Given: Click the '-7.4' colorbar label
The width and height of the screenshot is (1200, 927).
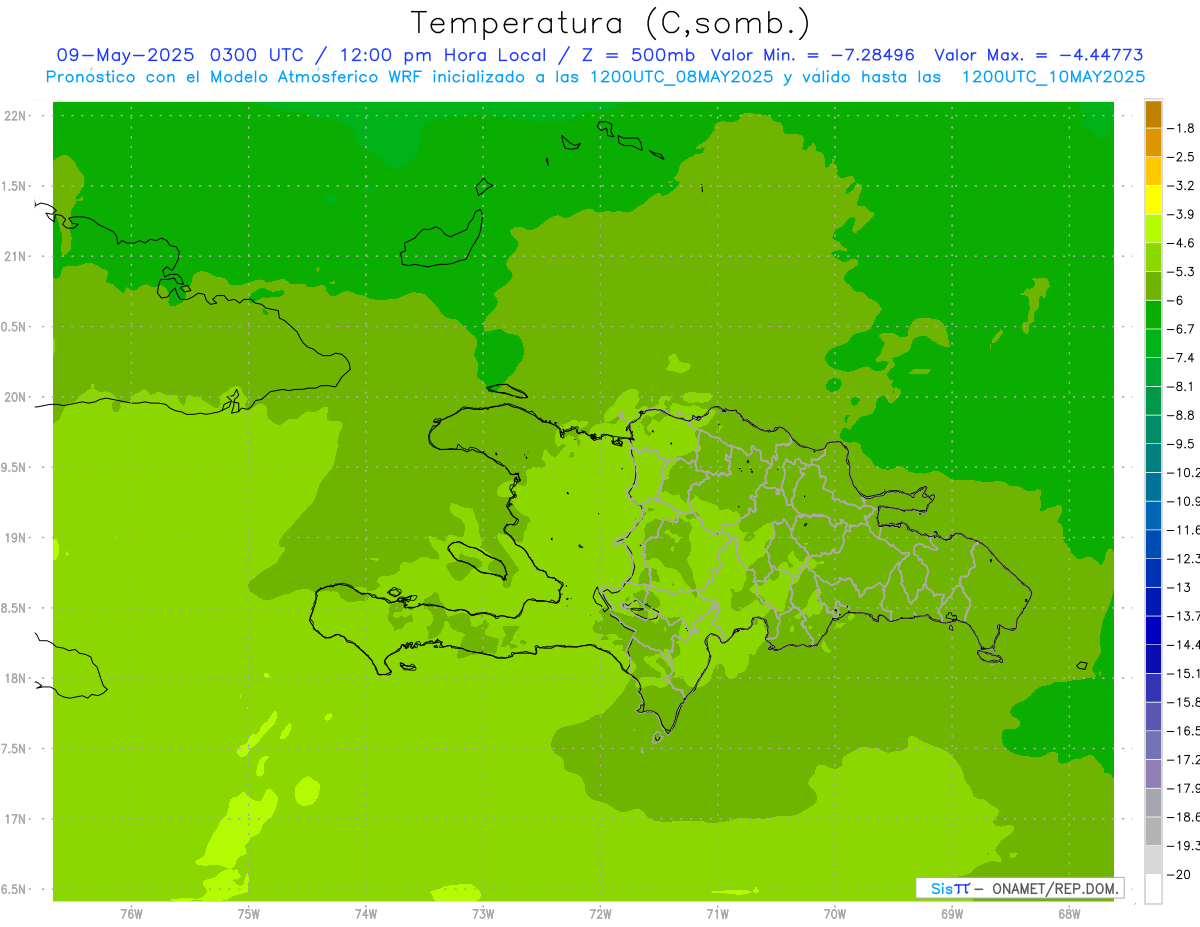Looking at the screenshot, I should (x=1181, y=358).
